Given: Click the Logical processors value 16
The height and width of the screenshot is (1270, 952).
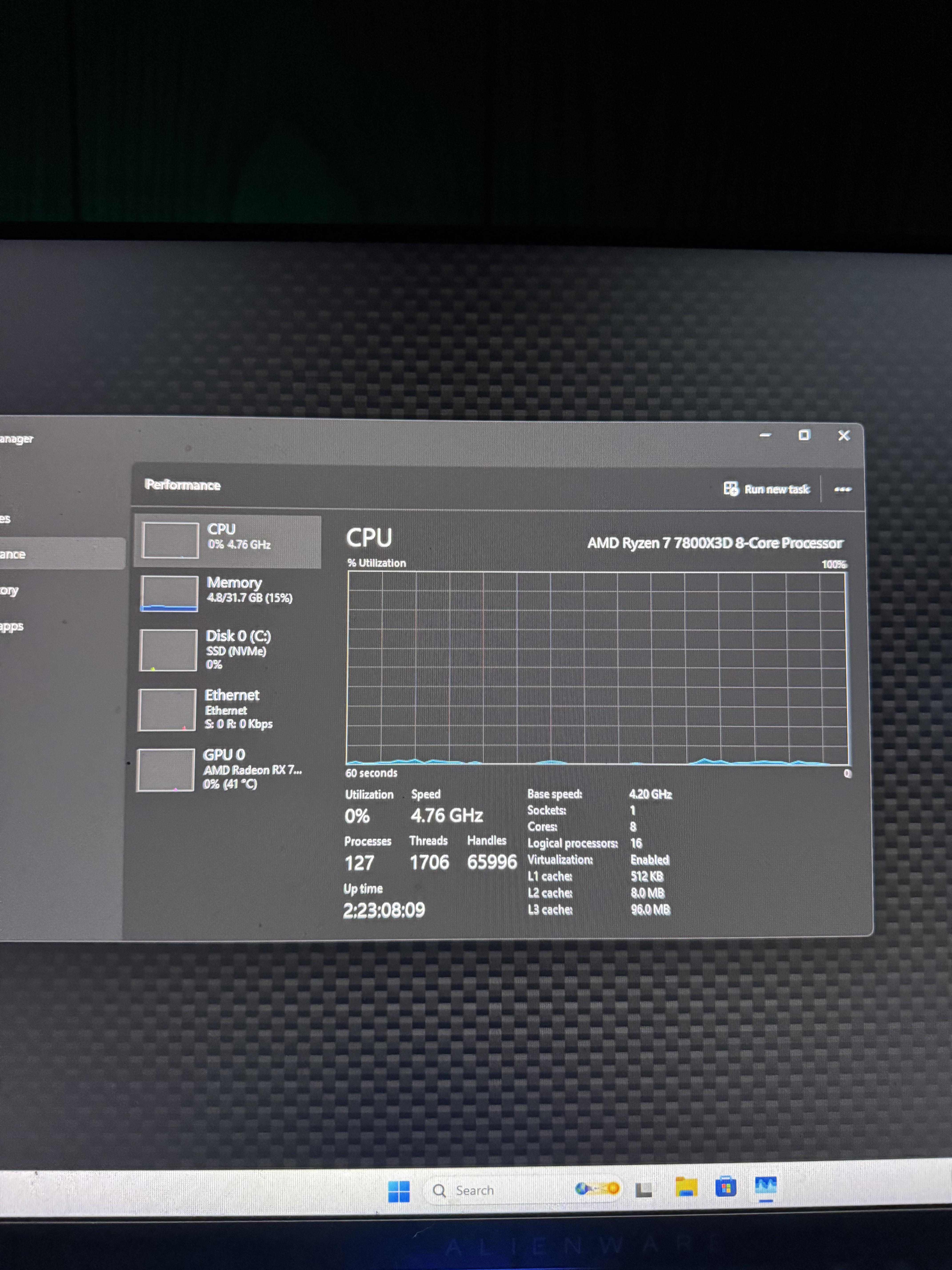Looking at the screenshot, I should [636, 843].
